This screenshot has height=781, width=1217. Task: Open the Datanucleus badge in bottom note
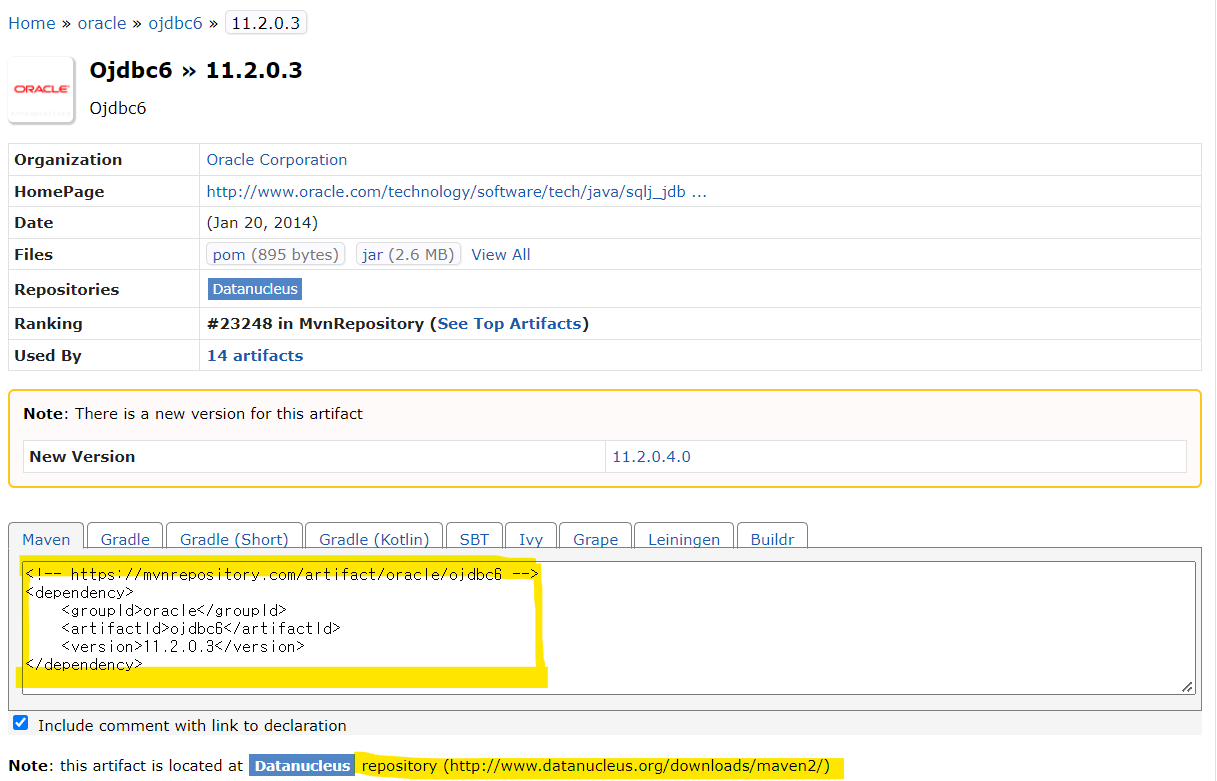click(x=302, y=766)
